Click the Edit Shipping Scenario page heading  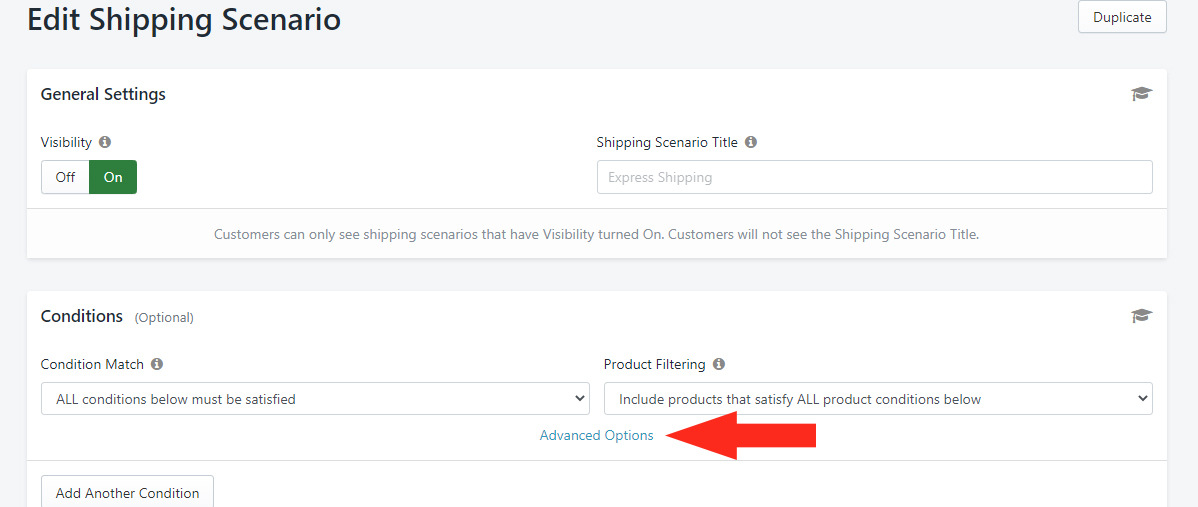(x=184, y=19)
